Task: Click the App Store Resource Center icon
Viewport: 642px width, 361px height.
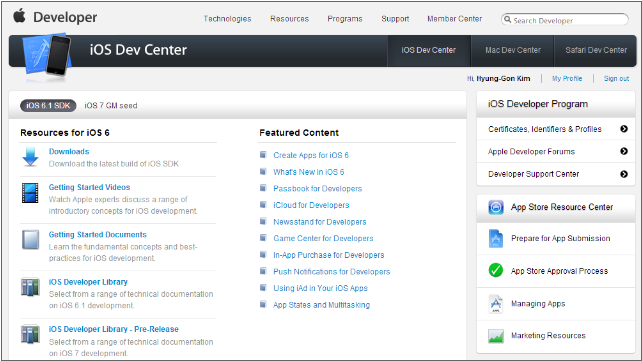Action: click(496, 207)
